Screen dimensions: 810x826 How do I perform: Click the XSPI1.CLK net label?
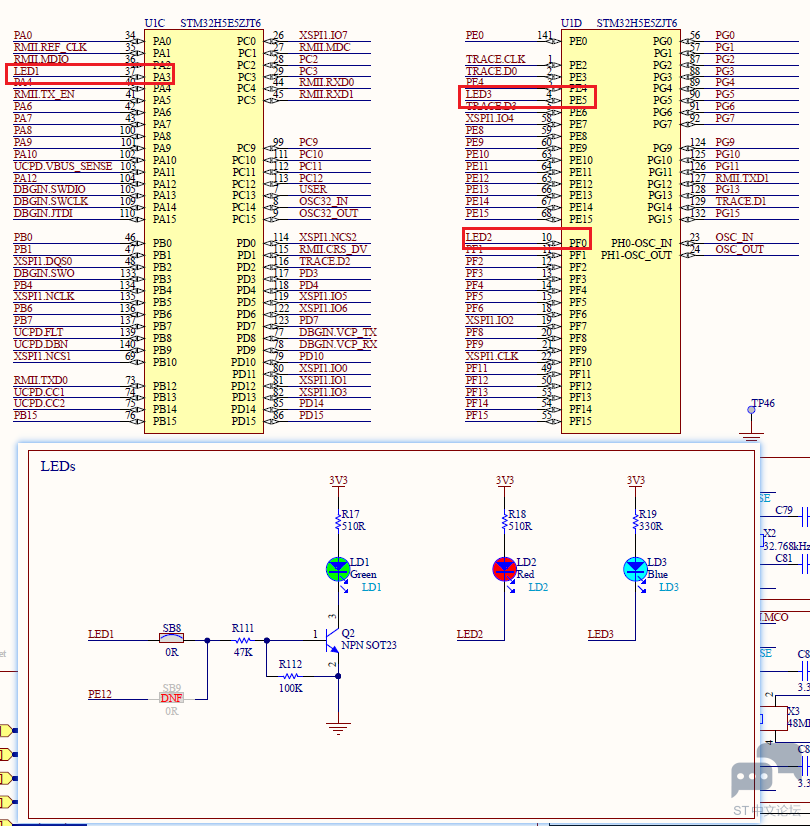492,356
